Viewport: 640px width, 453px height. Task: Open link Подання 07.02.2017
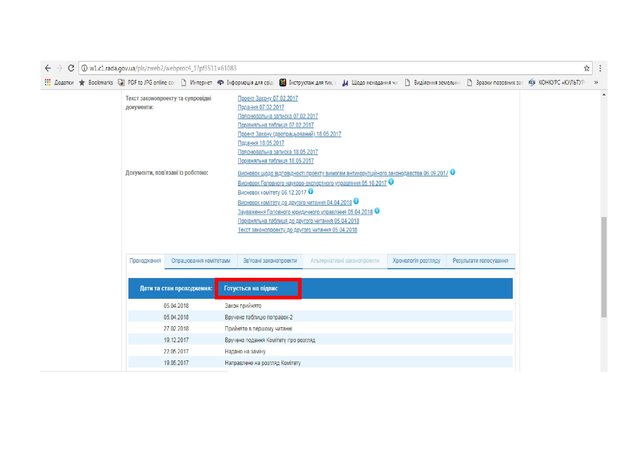[261, 107]
